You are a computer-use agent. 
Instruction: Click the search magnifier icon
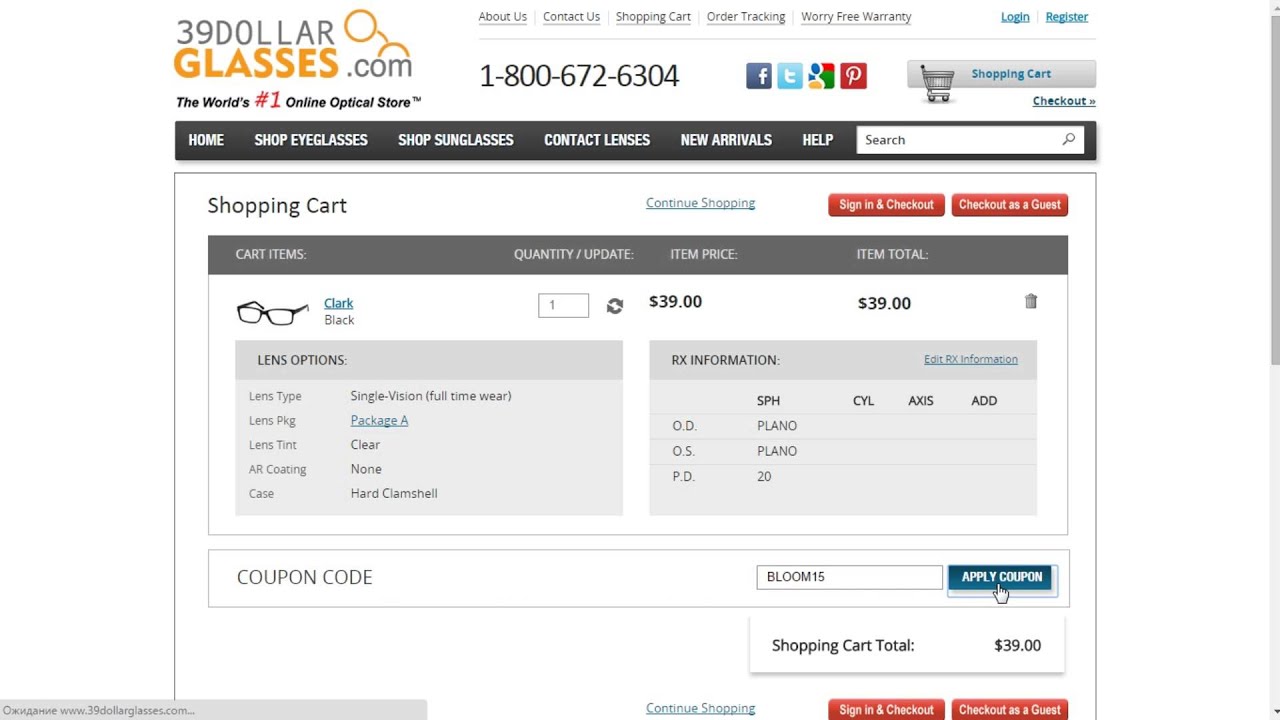[1069, 140]
